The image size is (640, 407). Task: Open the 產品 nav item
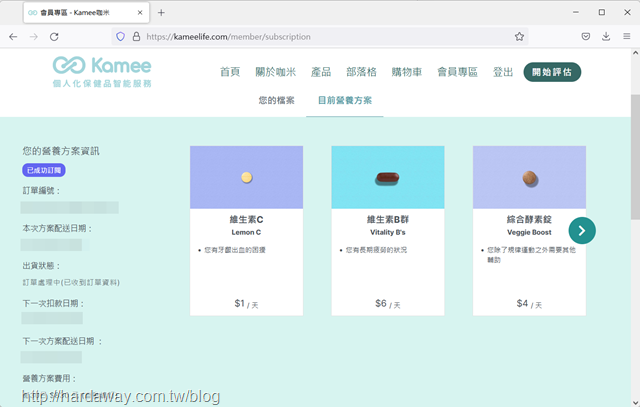click(x=321, y=72)
